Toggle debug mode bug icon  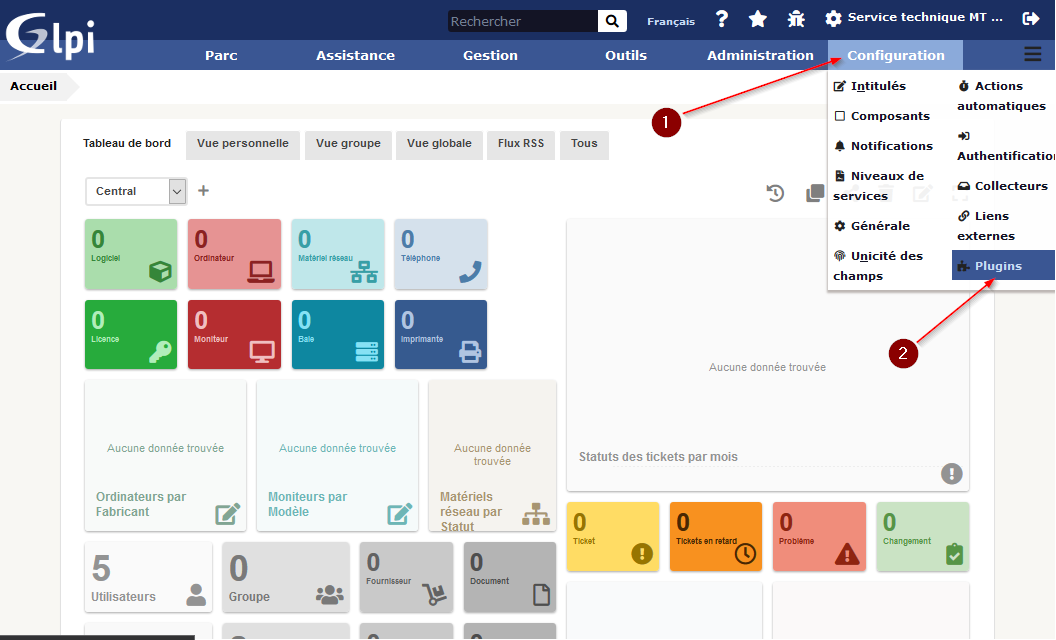(796, 19)
